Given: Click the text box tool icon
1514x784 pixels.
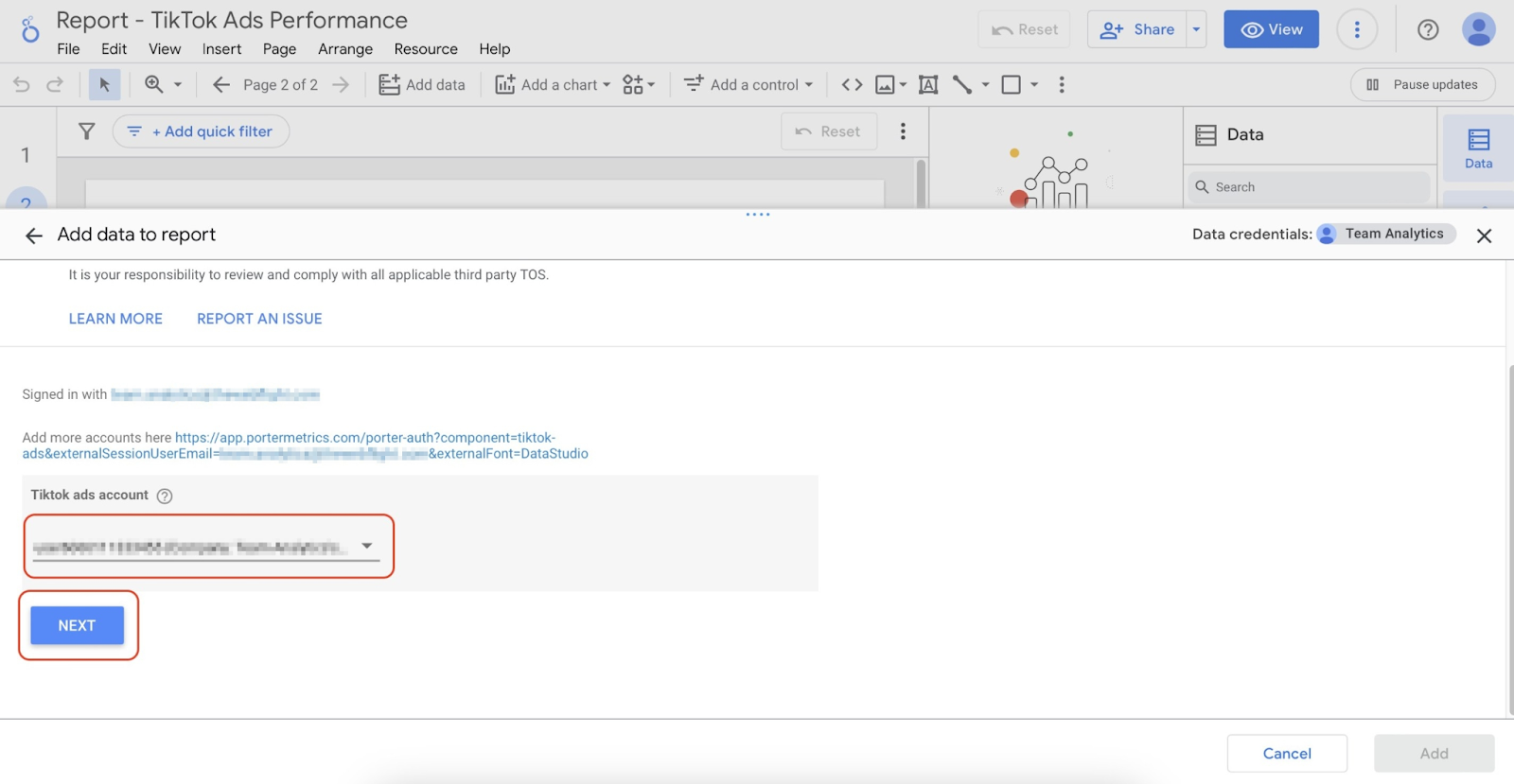Looking at the screenshot, I should 928,84.
